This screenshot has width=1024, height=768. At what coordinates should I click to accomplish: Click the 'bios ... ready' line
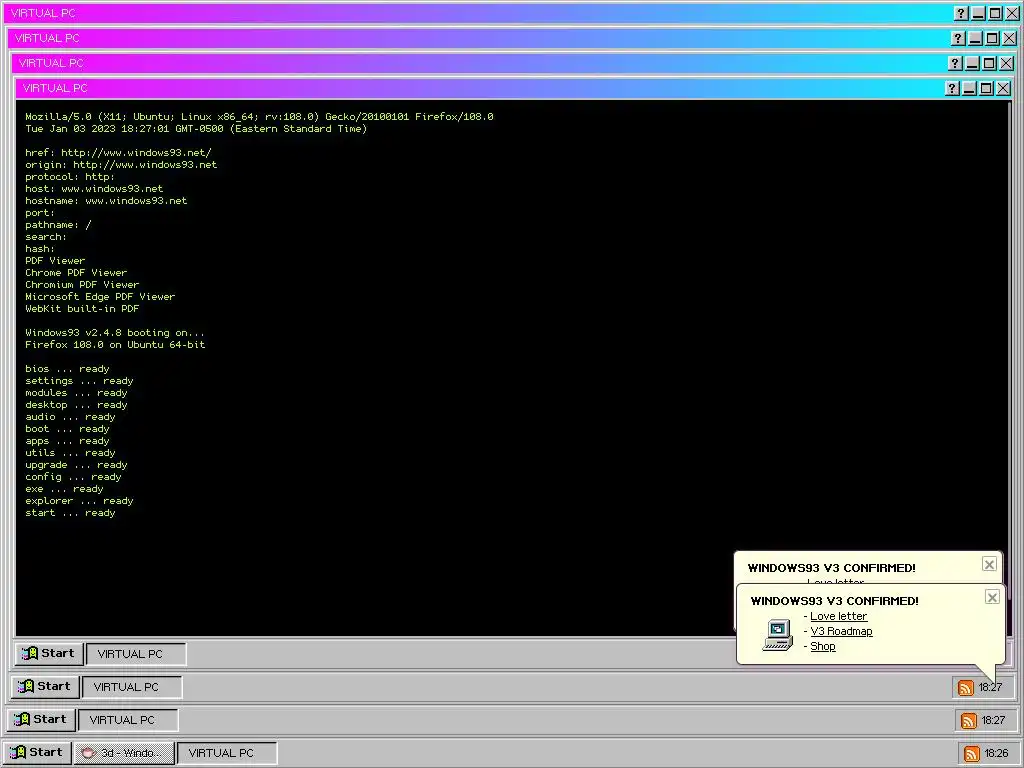67,369
